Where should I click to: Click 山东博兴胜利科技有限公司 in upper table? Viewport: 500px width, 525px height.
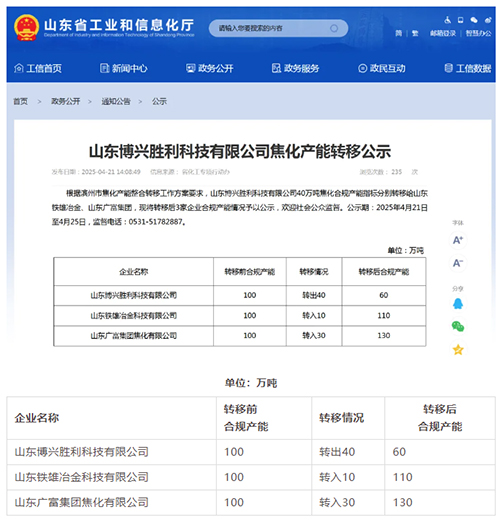click(x=134, y=295)
